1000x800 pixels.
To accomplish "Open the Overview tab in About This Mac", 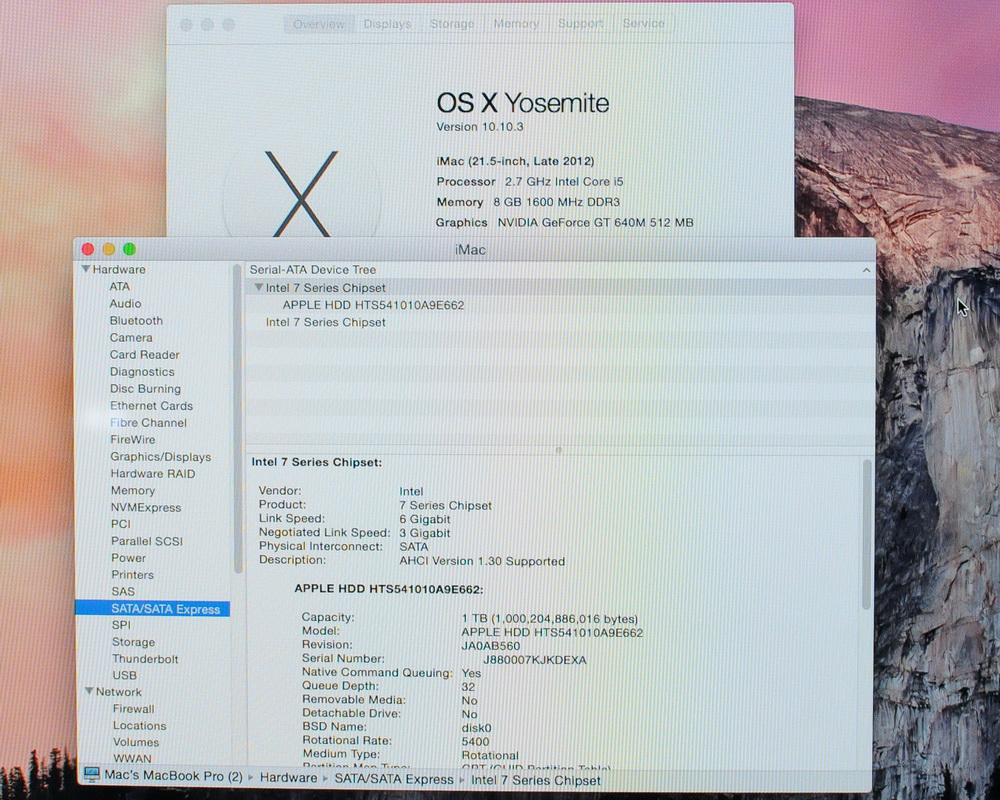I will (x=318, y=24).
